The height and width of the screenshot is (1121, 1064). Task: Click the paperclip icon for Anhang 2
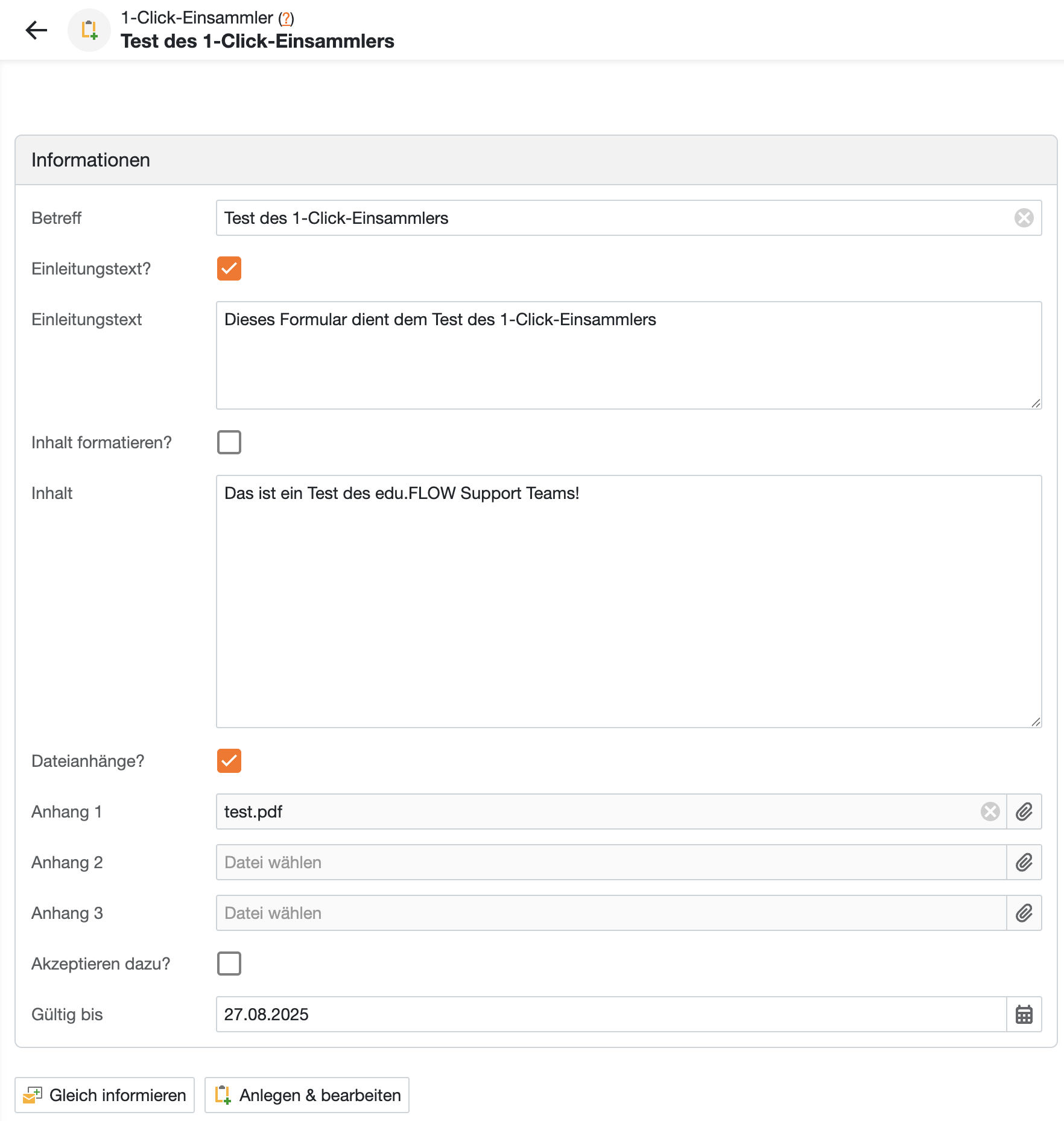[1024, 862]
